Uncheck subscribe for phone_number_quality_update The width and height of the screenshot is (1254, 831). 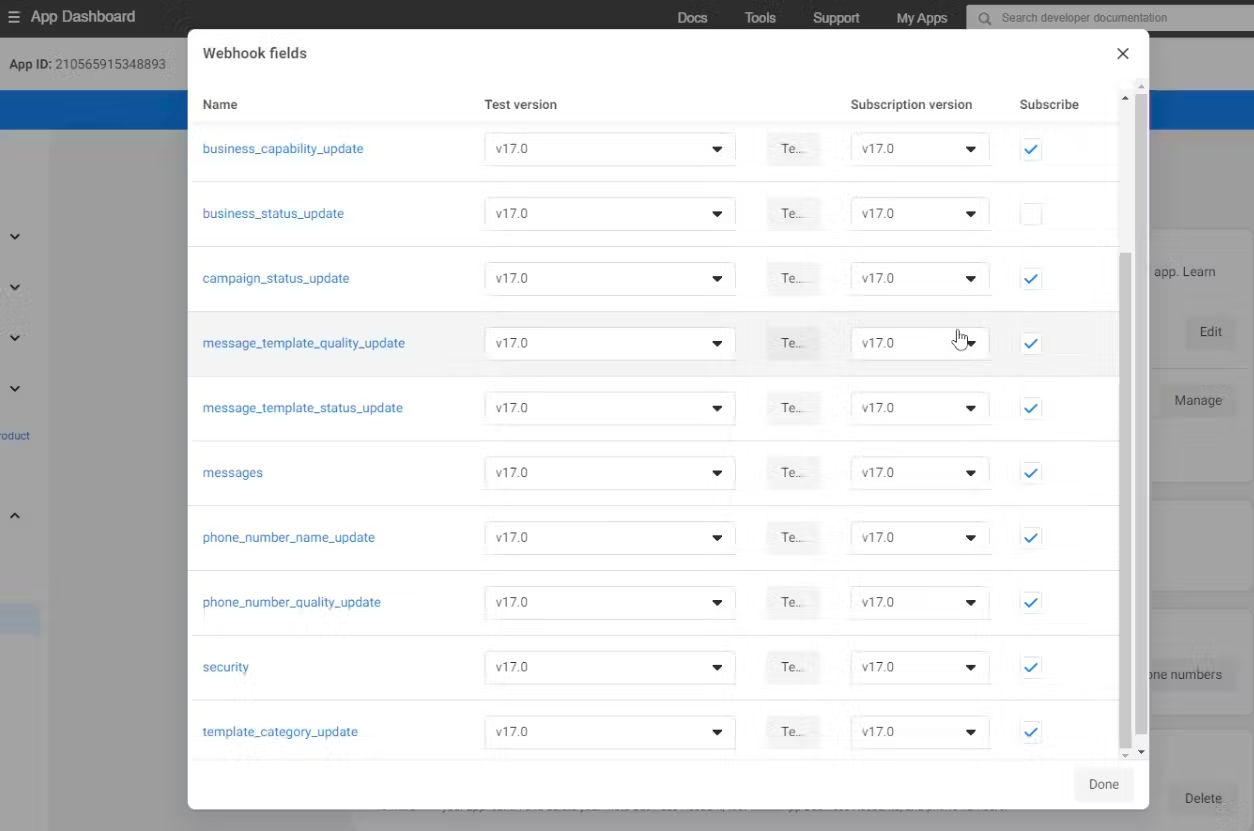tap(1031, 602)
